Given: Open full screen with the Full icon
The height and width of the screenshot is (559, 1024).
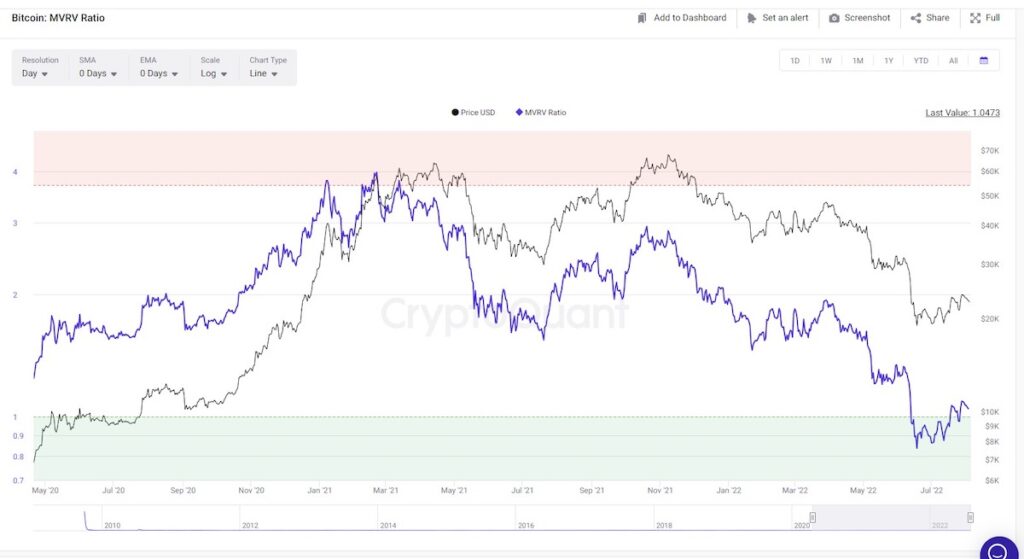Looking at the screenshot, I should tap(975, 18).
